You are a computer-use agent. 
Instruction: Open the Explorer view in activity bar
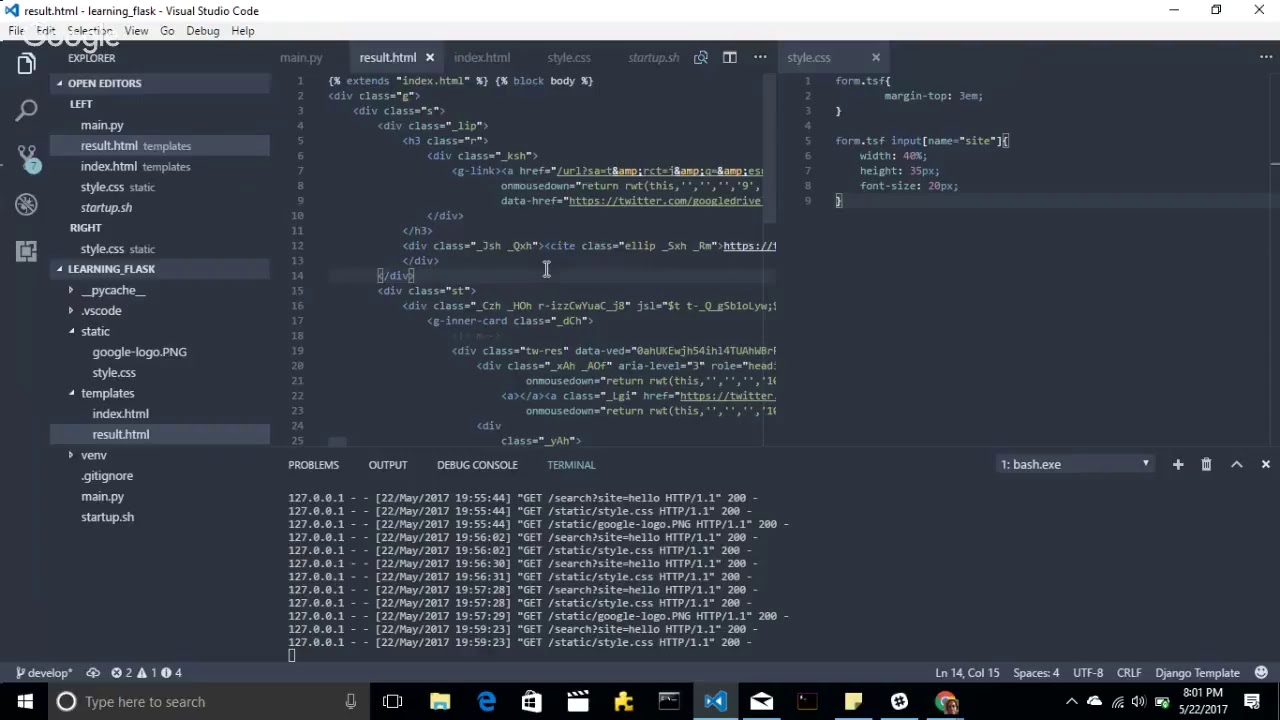click(x=26, y=64)
